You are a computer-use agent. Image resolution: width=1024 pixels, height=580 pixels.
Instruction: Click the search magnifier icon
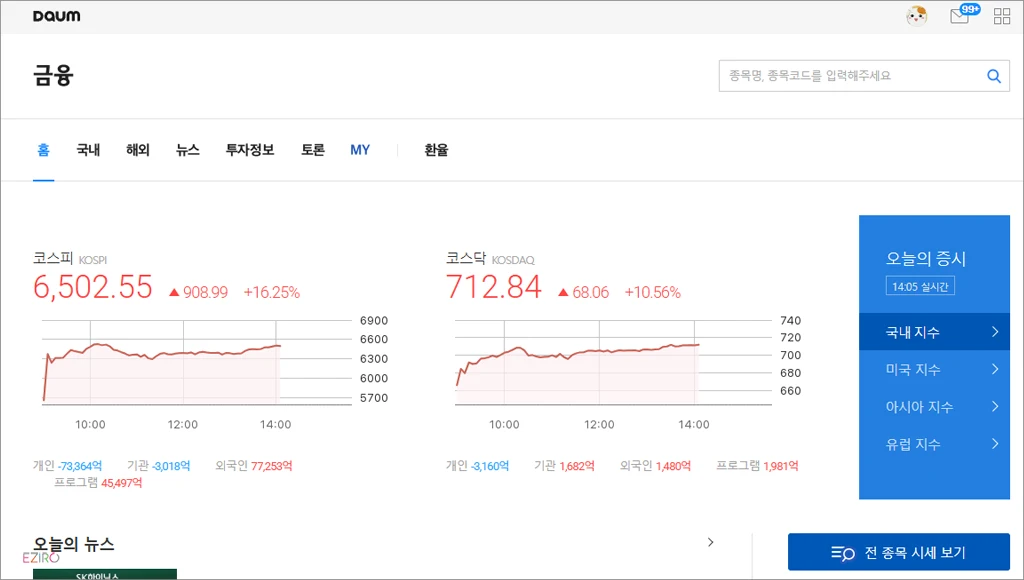coord(994,76)
